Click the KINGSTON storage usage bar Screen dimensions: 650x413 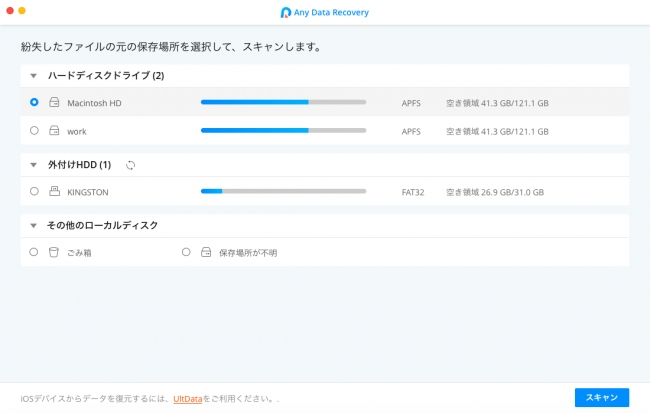pos(283,191)
